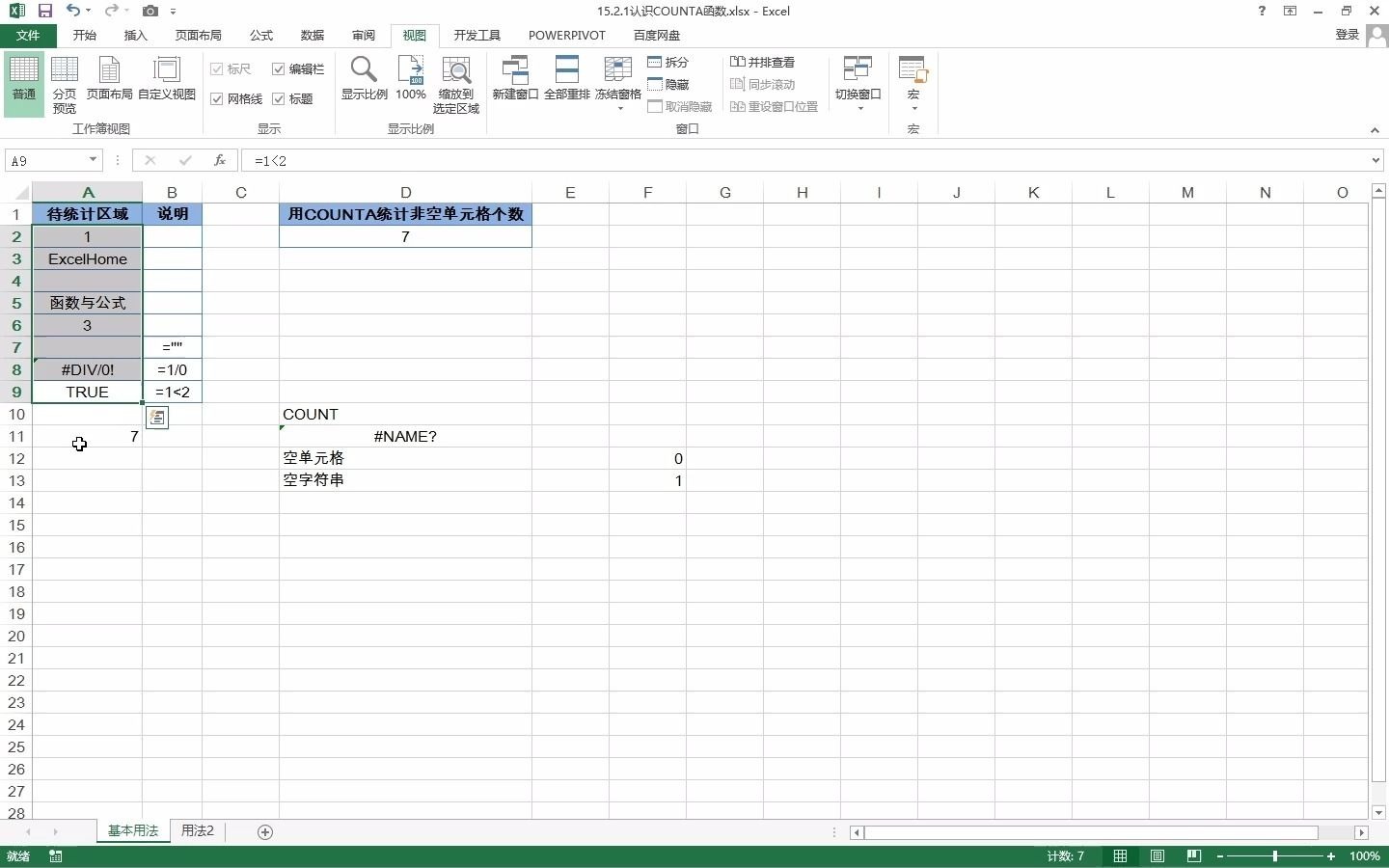The height and width of the screenshot is (868, 1389).
Task: Click the Save icon in Quick Access Toolbar
Action: pyautogui.click(x=44, y=11)
